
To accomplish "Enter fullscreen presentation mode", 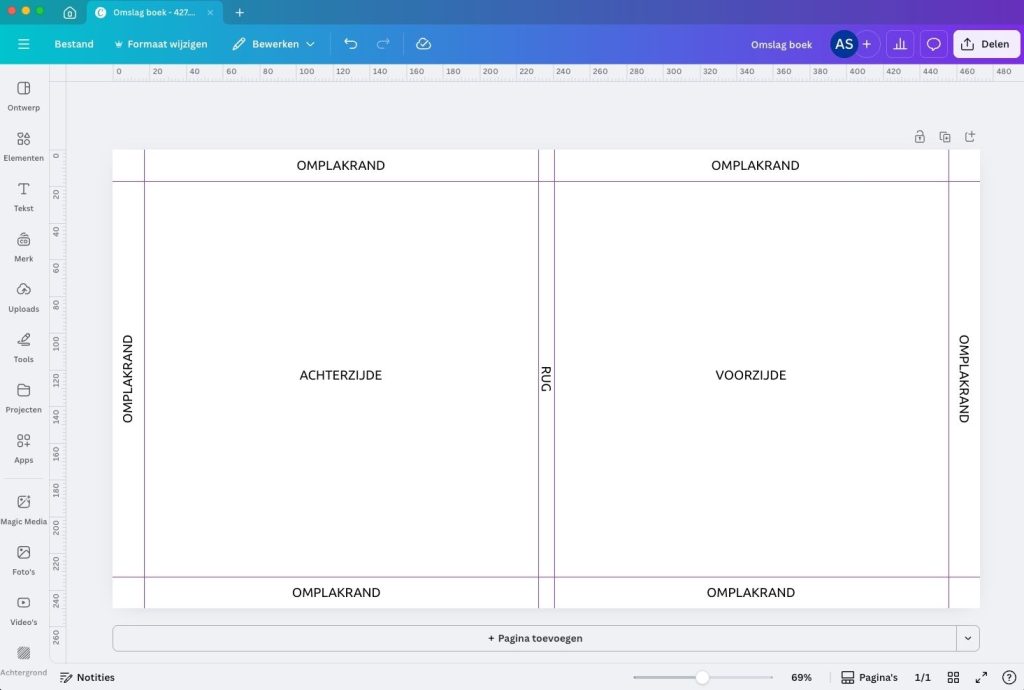I will [981, 677].
